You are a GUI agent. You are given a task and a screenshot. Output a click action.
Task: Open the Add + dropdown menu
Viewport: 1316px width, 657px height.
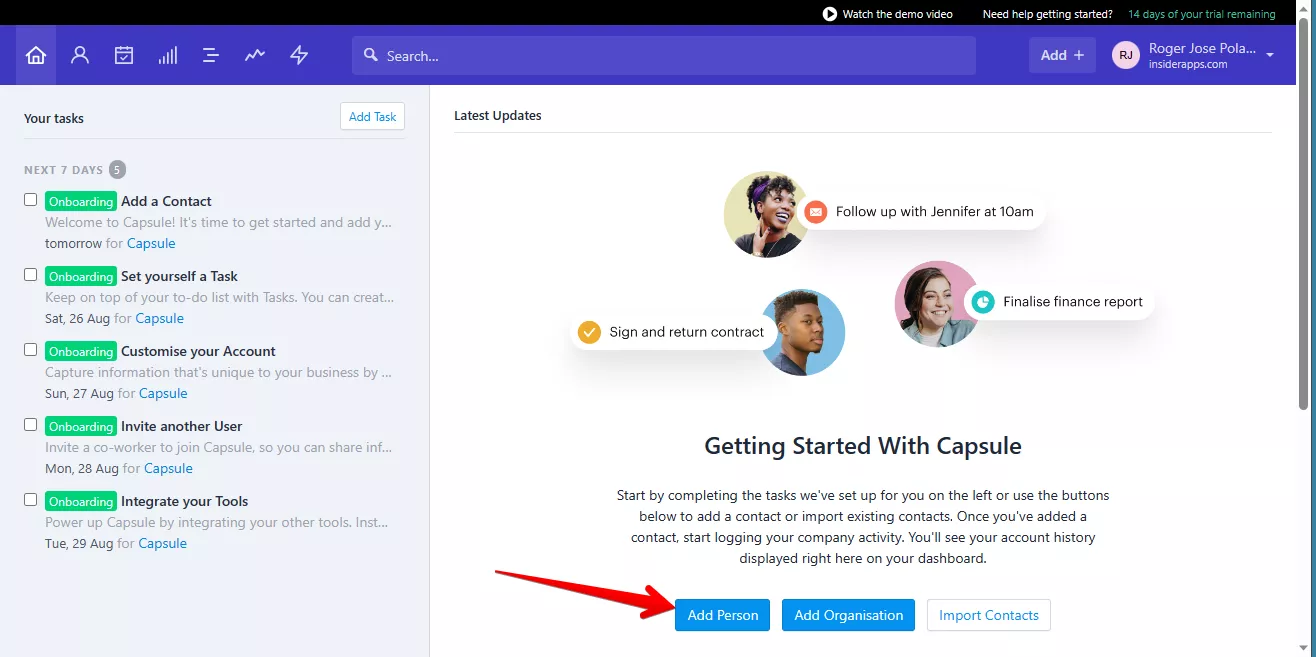(x=1062, y=56)
